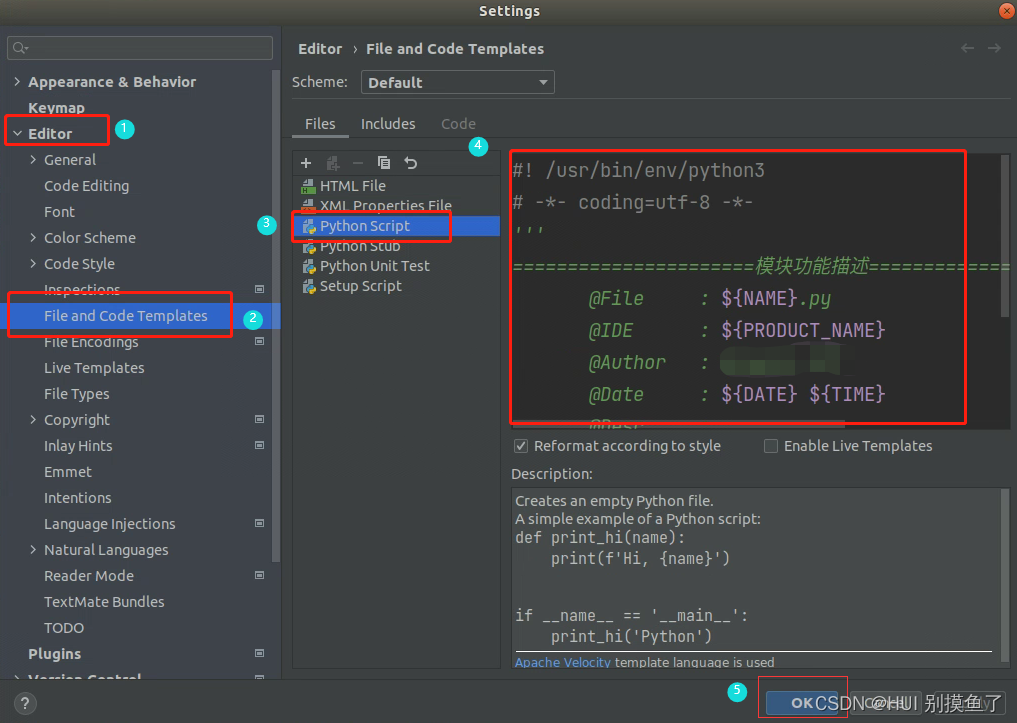Collapse the Editor section chevron
This screenshot has width=1017, height=723.
(x=18, y=134)
